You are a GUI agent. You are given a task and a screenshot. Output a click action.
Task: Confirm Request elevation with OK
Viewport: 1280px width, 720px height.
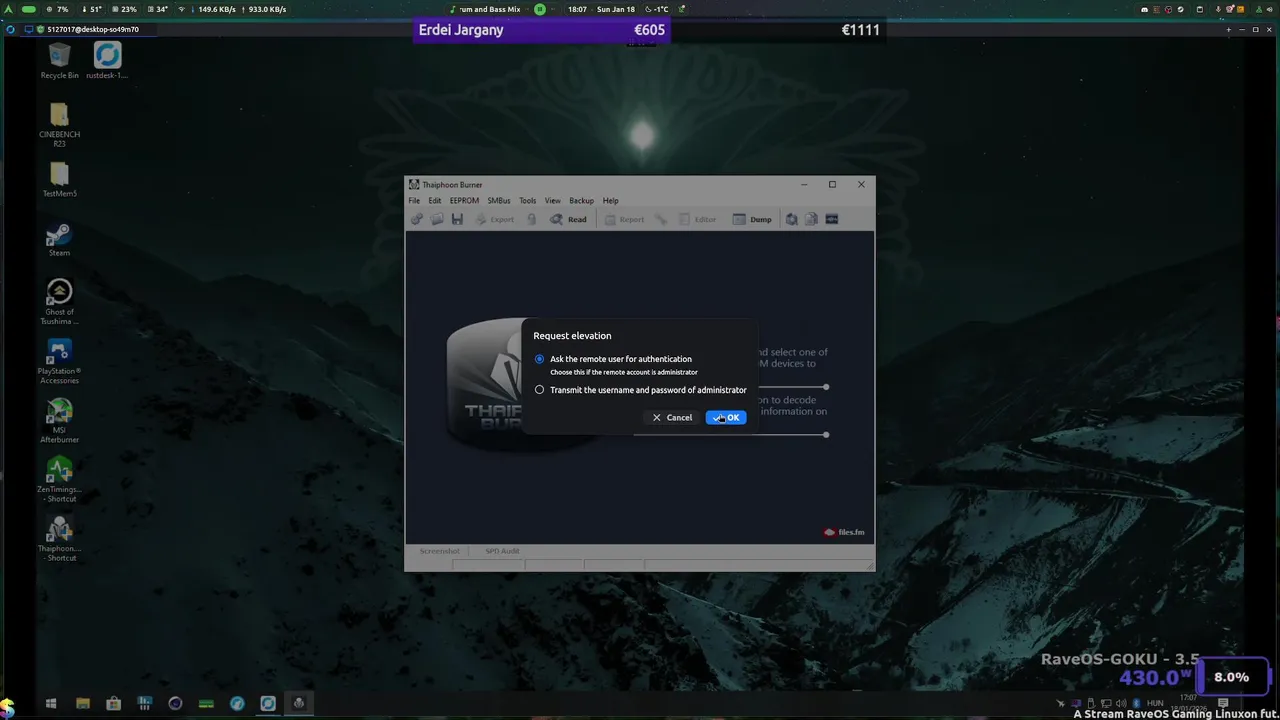point(726,418)
